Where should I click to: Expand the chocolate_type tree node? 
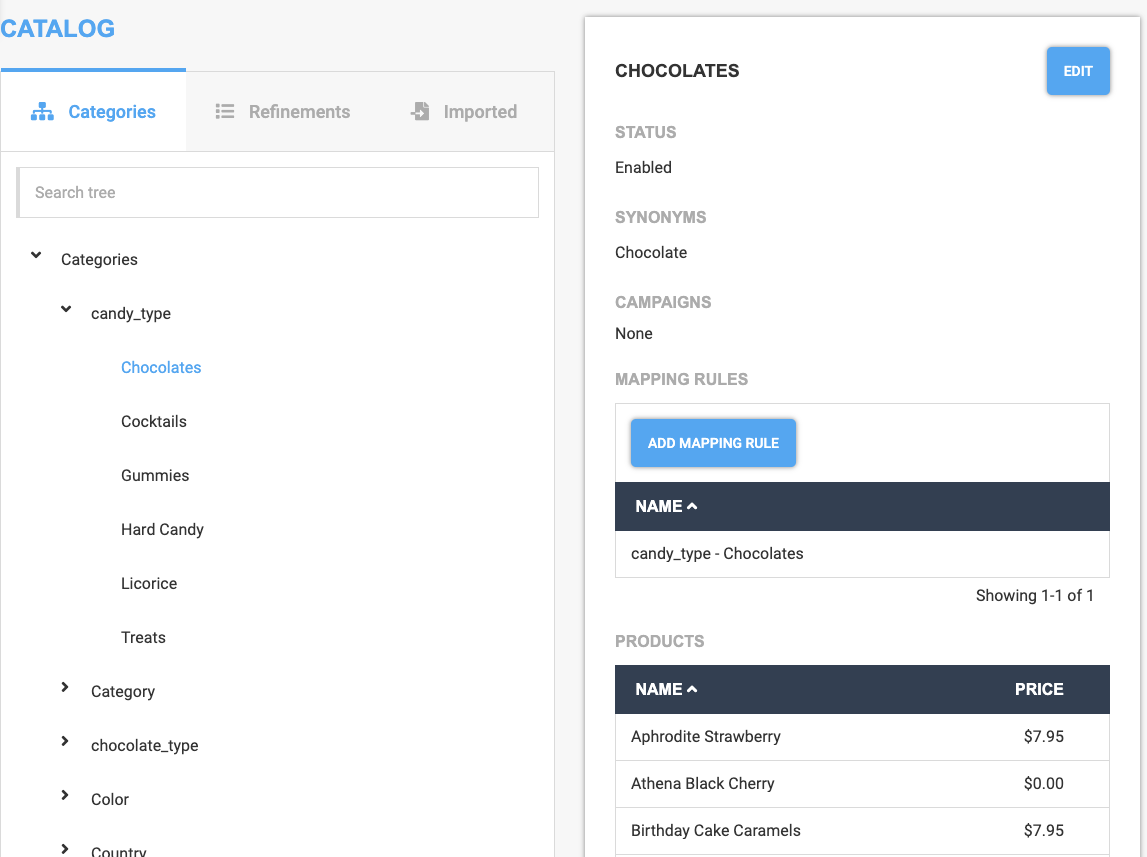click(x=65, y=742)
